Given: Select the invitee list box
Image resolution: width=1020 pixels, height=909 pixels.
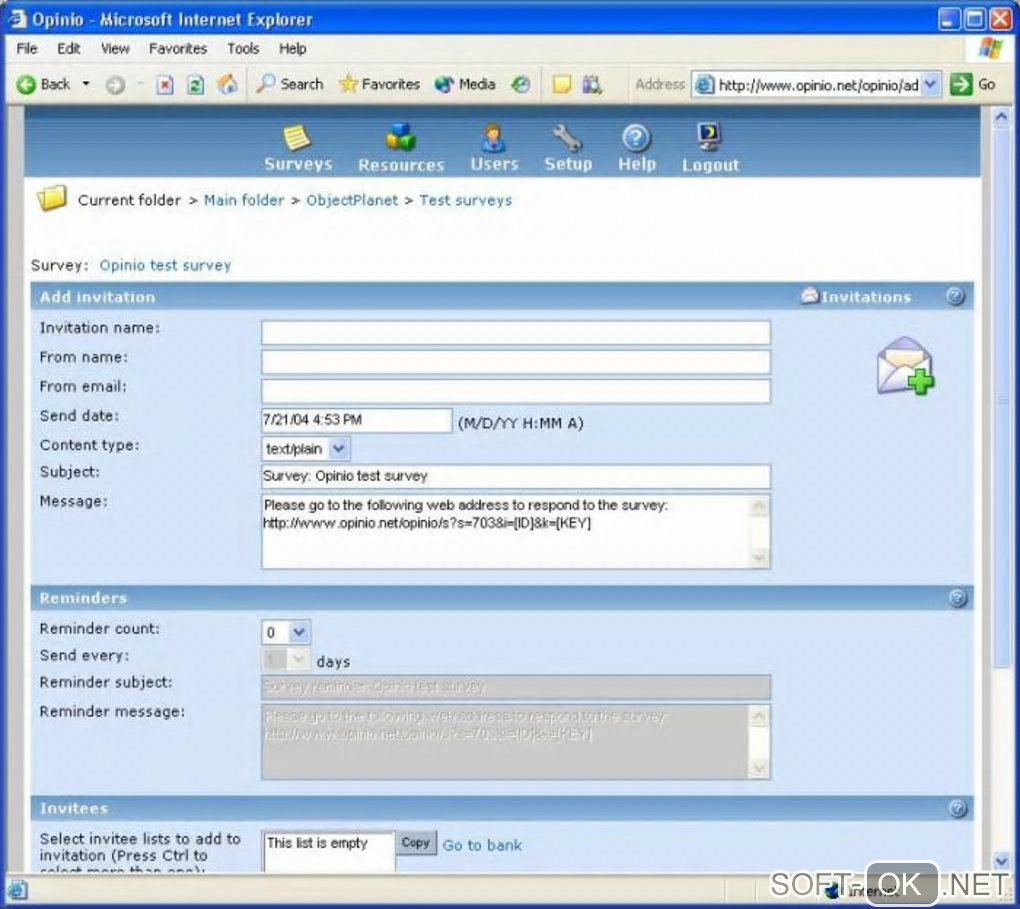Looking at the screenshot, I should click(329, 852).
